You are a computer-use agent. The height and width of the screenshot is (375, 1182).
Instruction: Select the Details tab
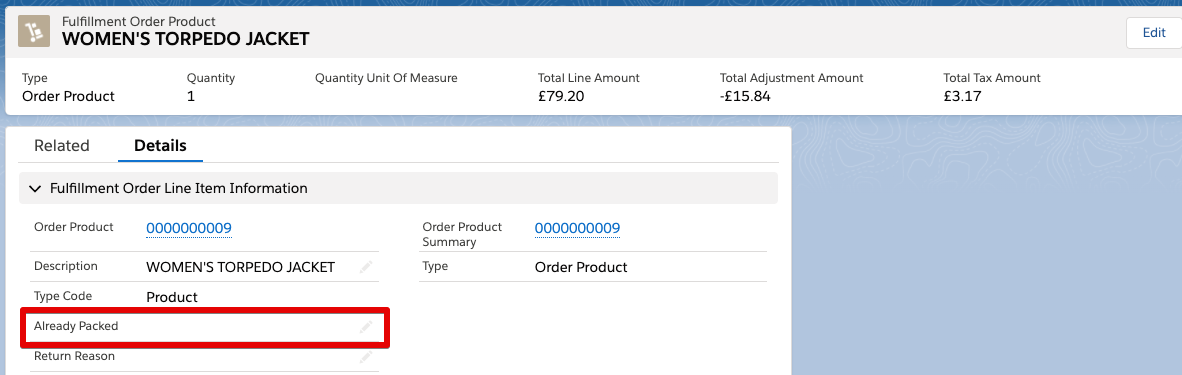161,146
